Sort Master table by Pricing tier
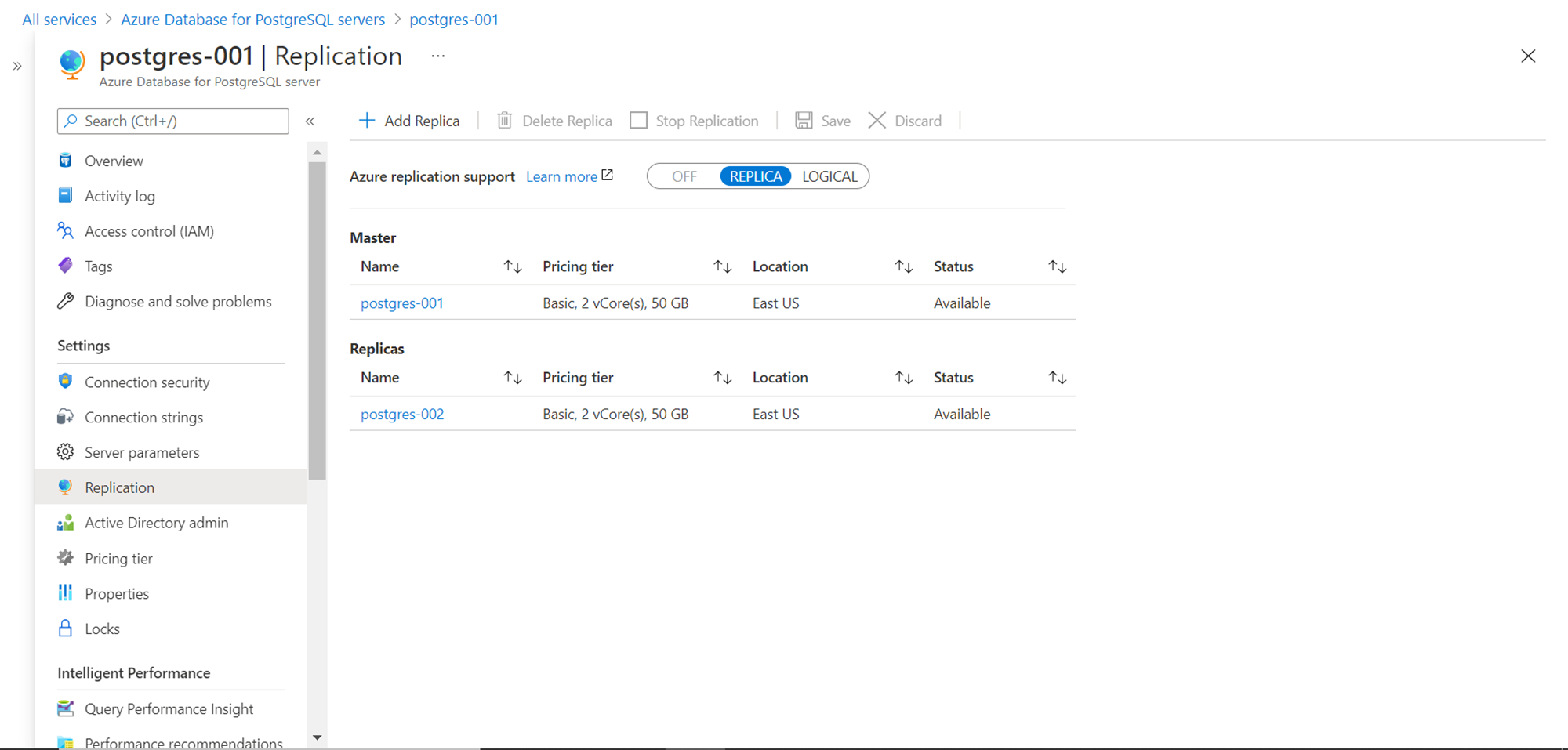 (x=723, y=266)
